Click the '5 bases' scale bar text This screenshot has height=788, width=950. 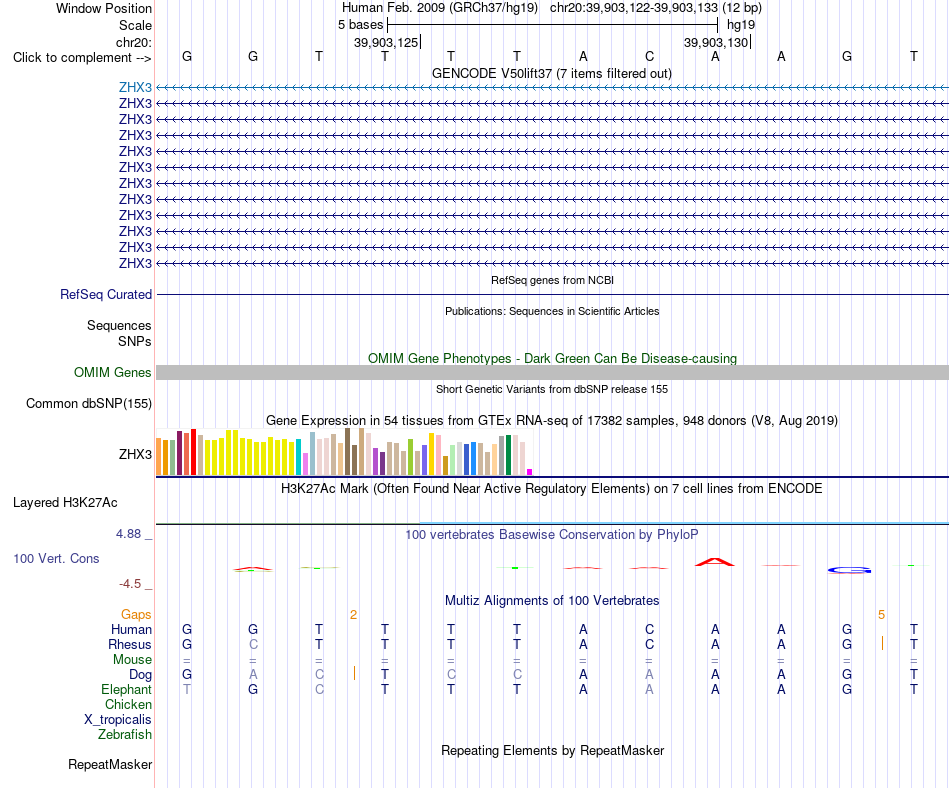click(x=360, y=25)
